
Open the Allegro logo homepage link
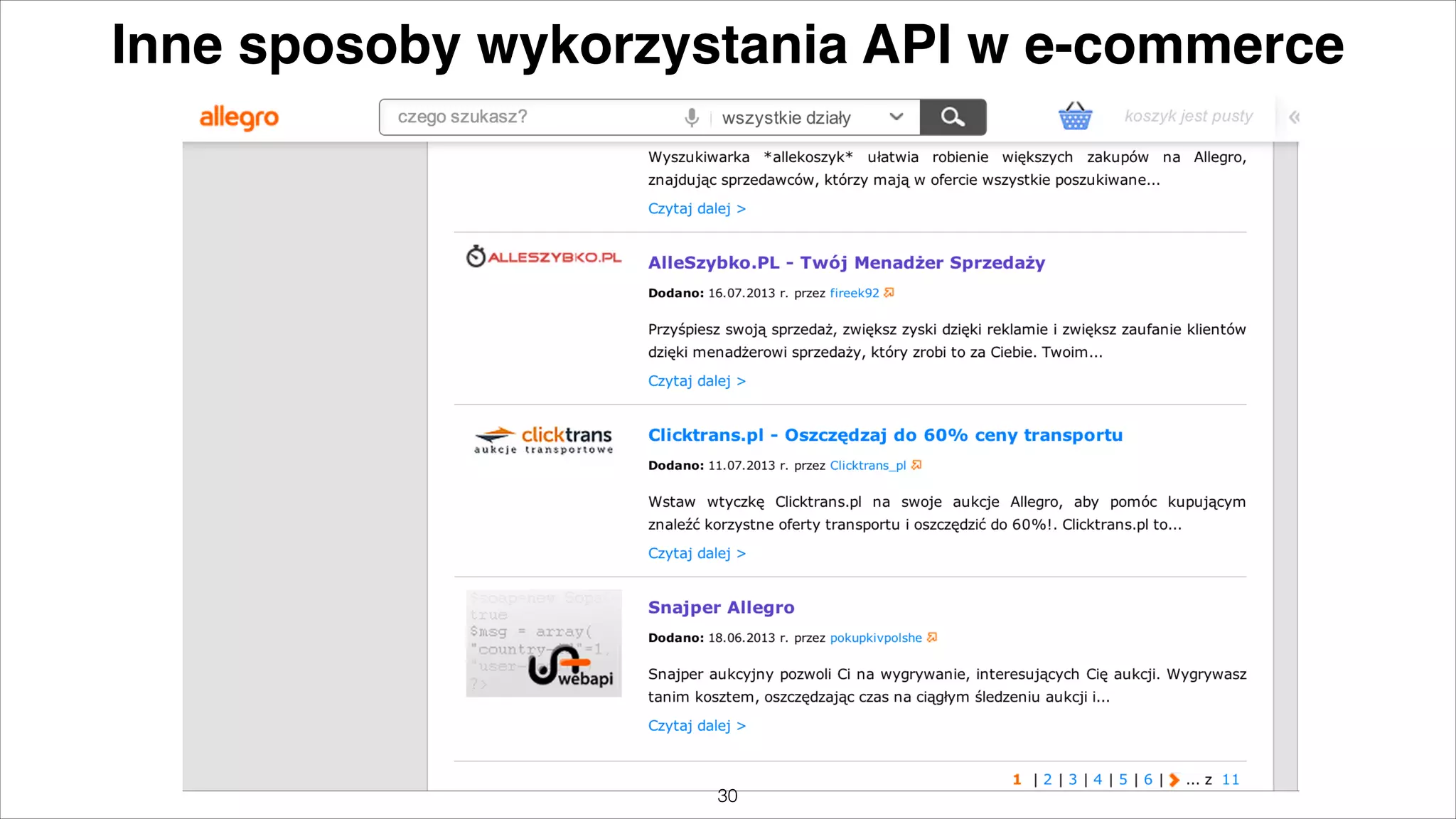(x=239, y=118)
